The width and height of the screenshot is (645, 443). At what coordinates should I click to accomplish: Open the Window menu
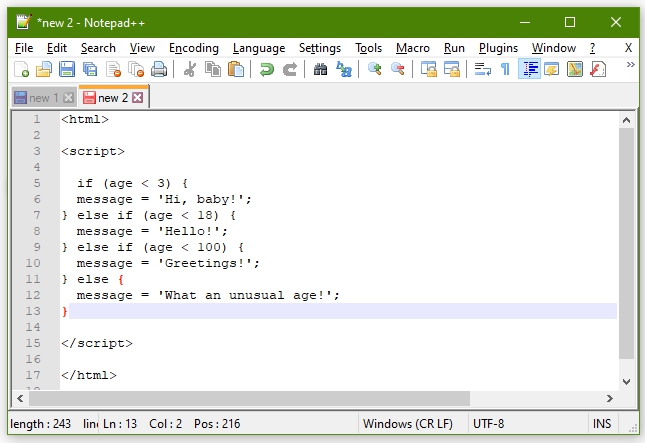(x=554, y=48)
